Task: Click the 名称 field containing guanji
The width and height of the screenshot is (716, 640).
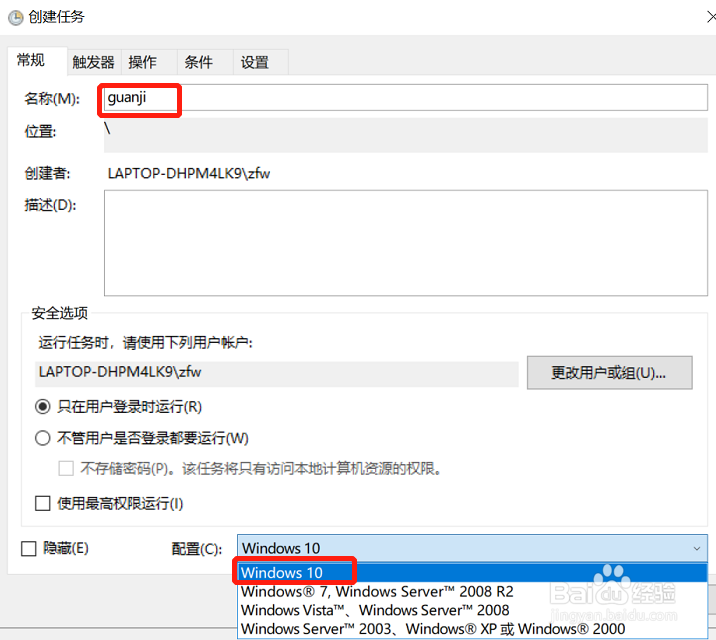Action: pyautogui.click(x=405, y=97)
